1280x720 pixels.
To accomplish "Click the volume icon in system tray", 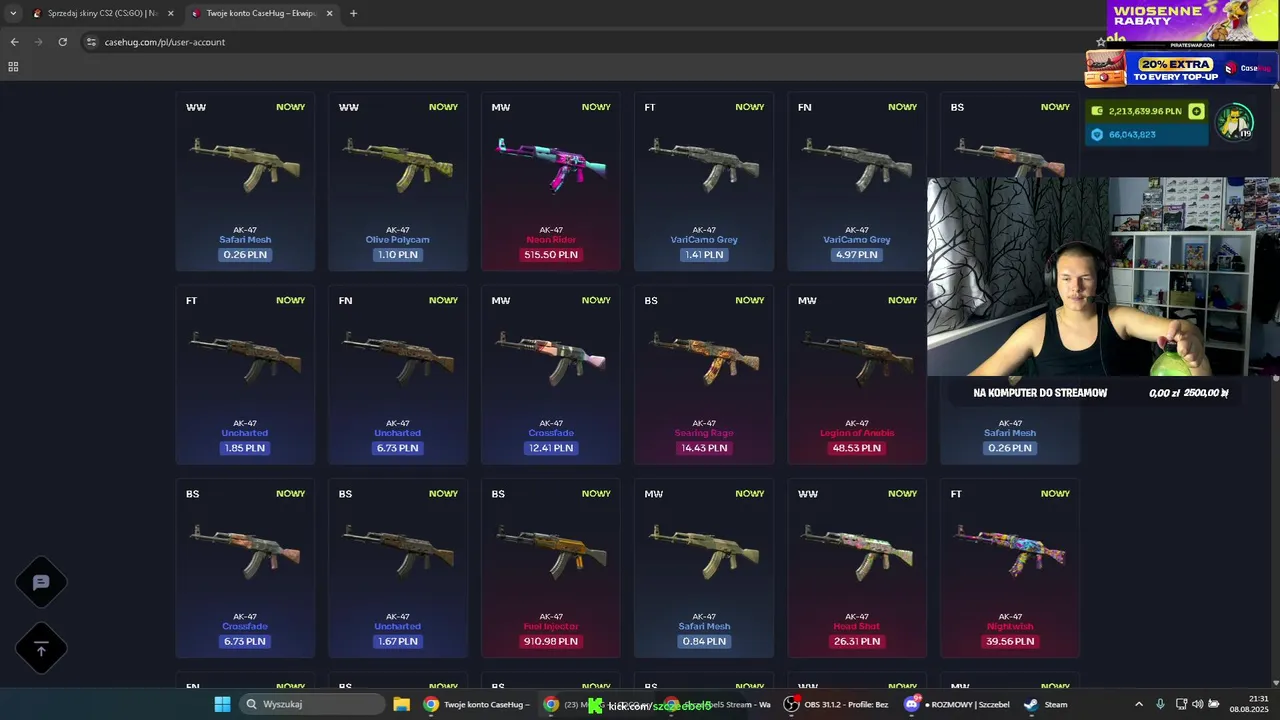I will [1198, 704].
